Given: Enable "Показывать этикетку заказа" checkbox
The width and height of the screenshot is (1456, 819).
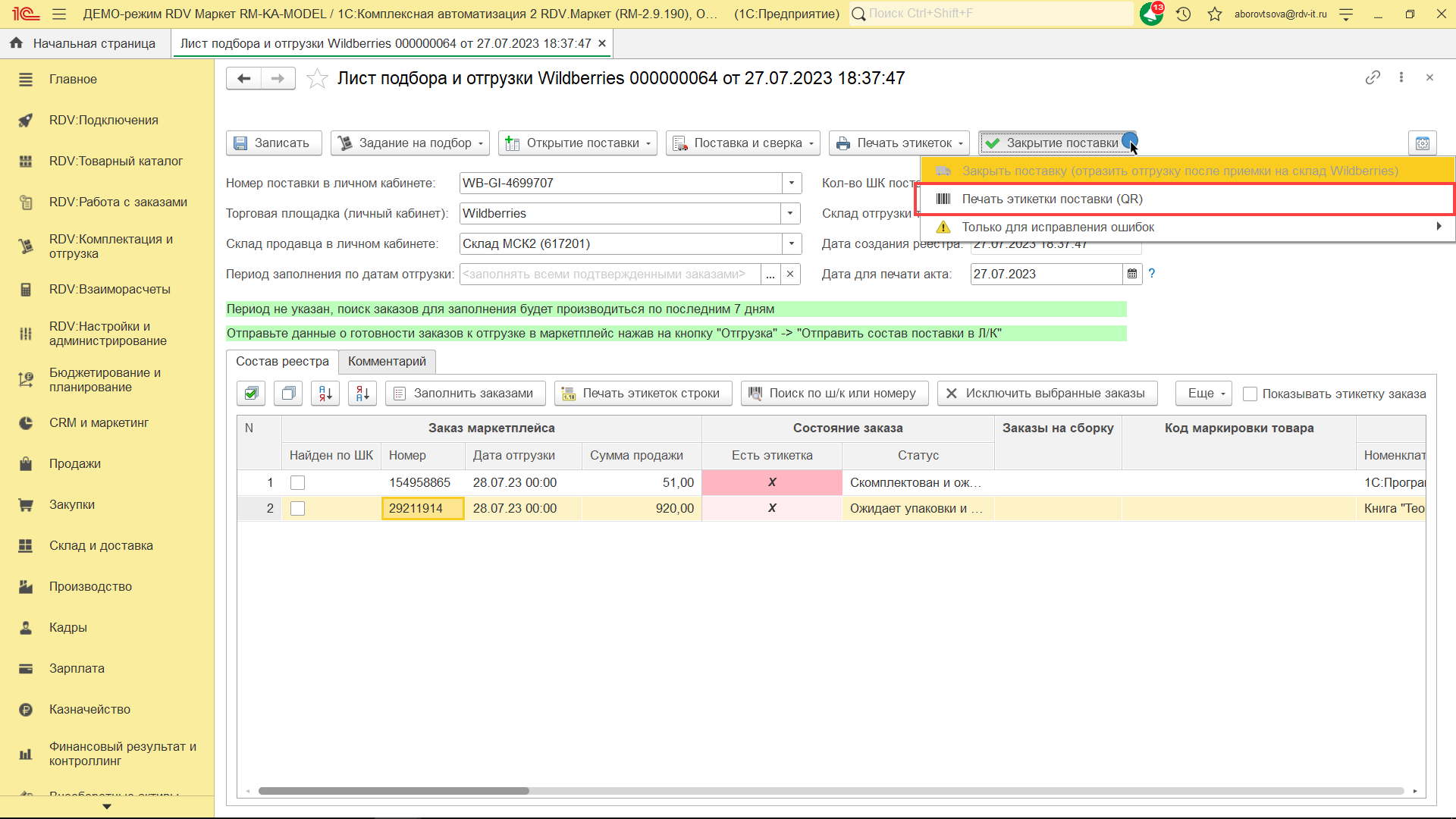Looking at the screenshot, I should tap(1250, 394).
